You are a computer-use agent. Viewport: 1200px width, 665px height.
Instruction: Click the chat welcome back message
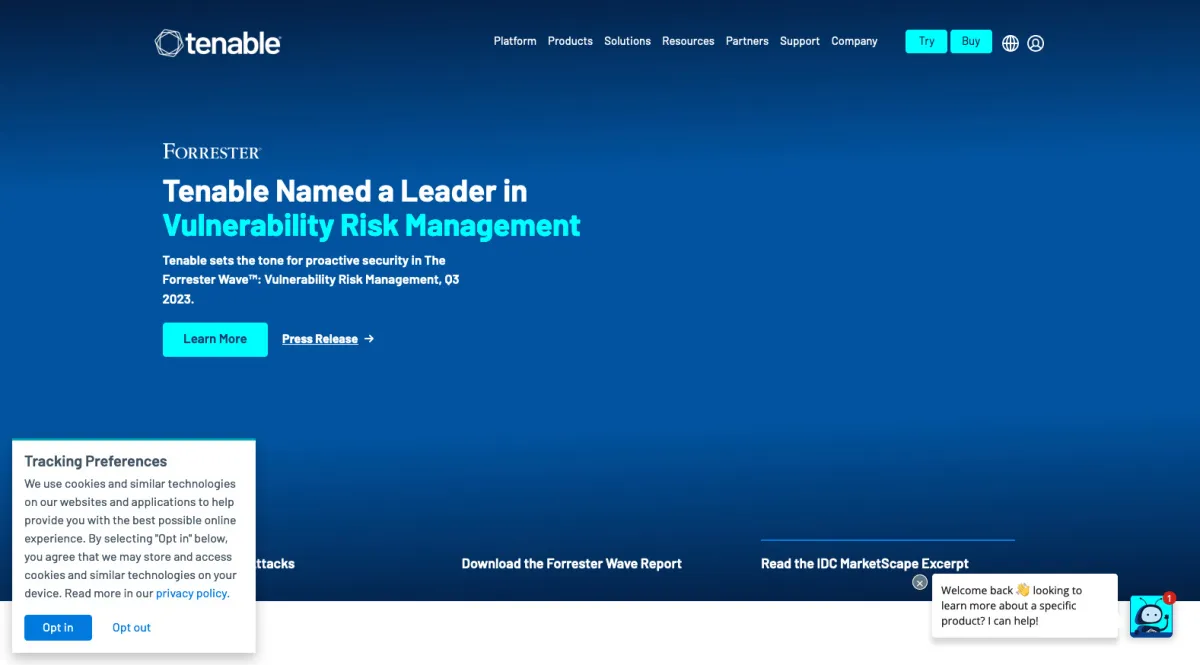tap(1024, 606)
